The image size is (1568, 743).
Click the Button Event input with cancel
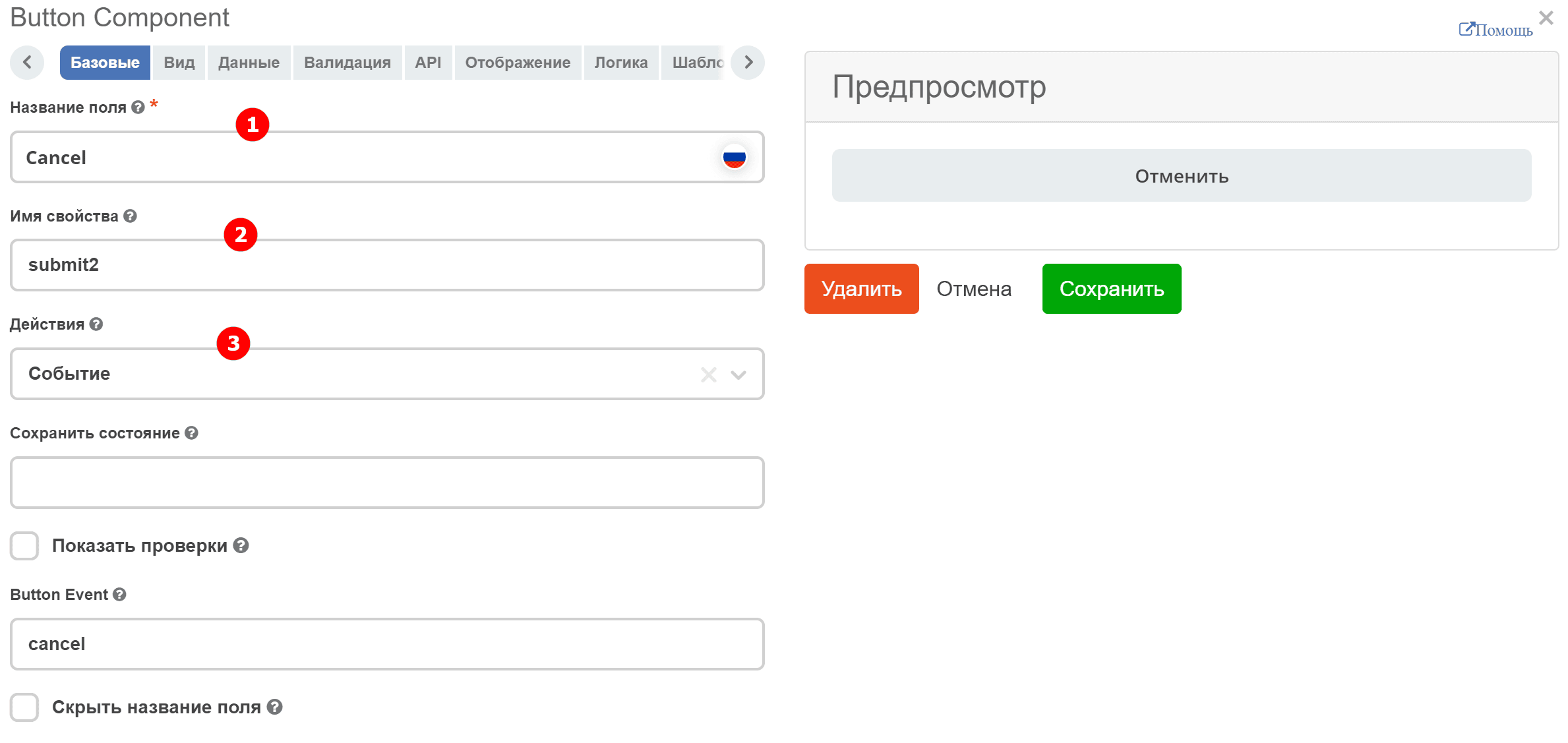coord(387,644)
